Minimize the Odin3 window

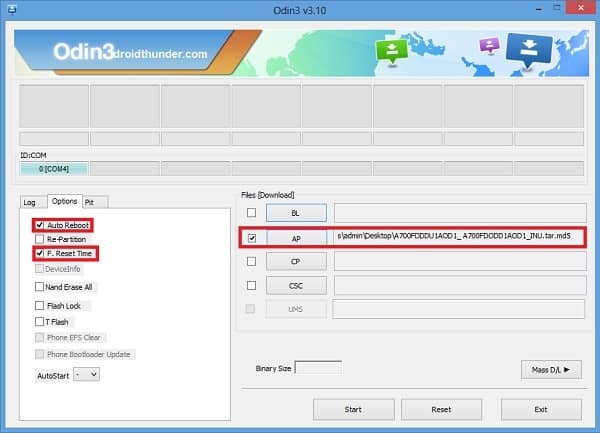point(539,9)
